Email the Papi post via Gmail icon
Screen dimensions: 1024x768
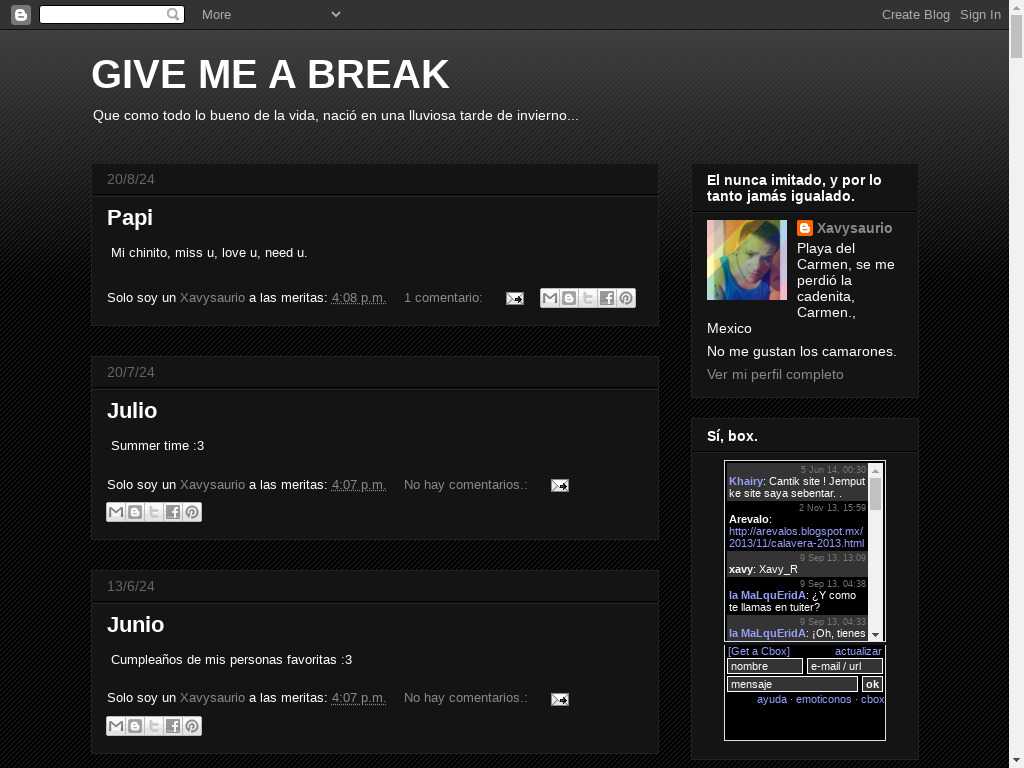point(549,298)
